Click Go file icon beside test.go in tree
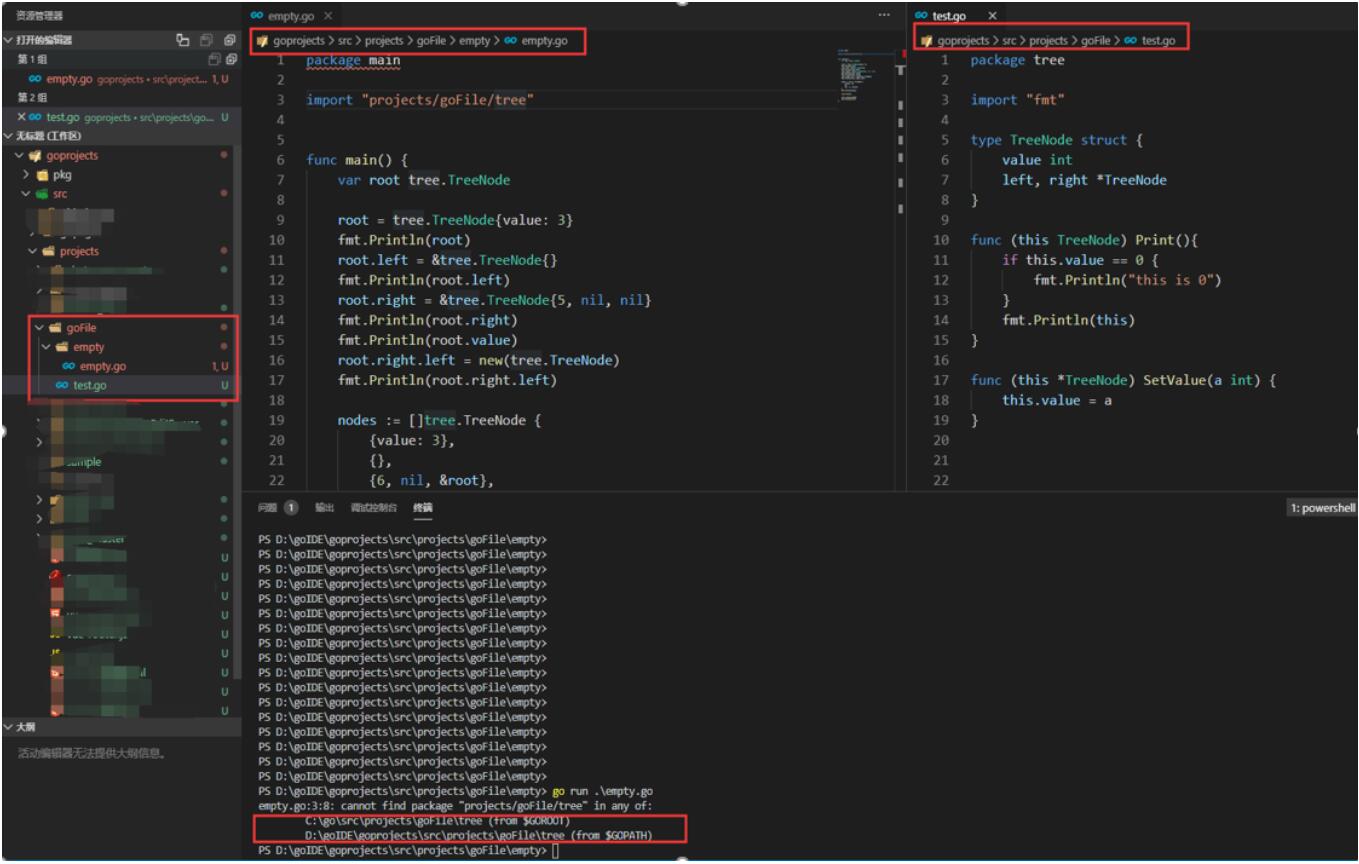This screenshot has width=1359, height=864. (63, 385)
